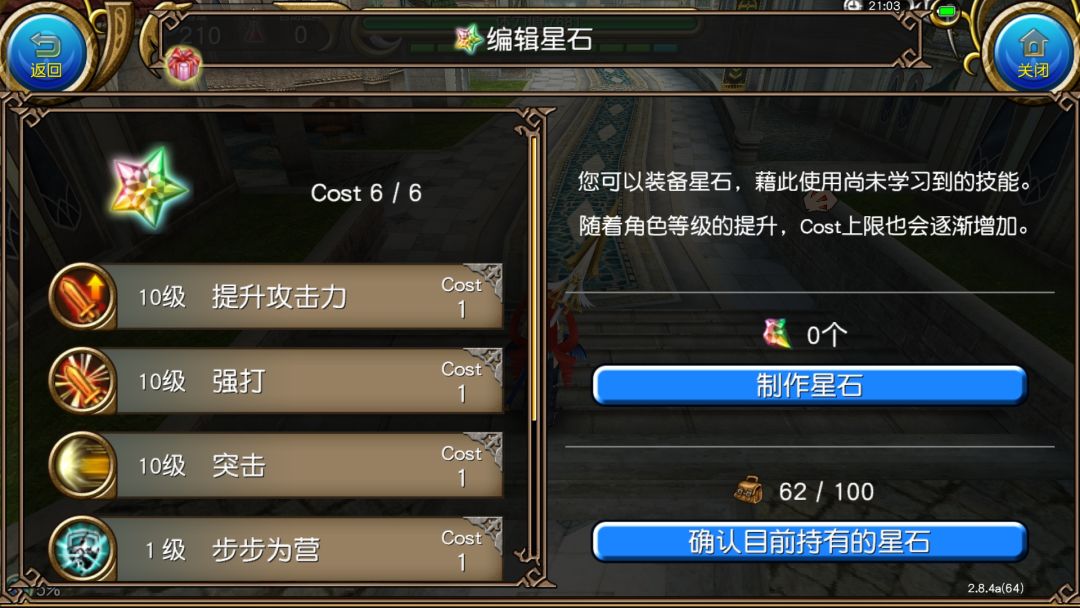Select the 10级 提升攻击力 skill row

pyautogui.click(x=276, y=297)
